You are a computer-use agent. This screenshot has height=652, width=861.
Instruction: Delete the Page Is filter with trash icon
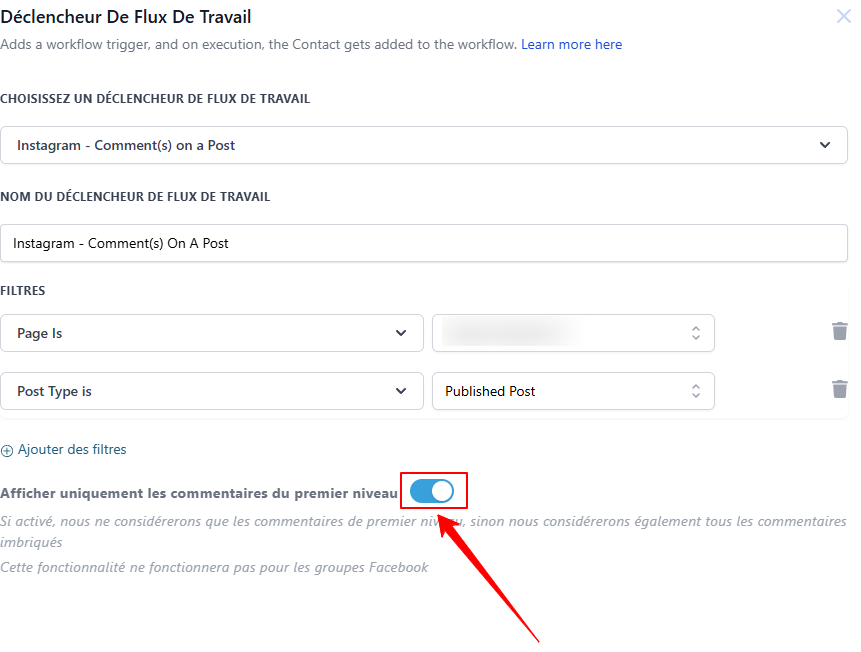pyautogui.click(x=840, y=331)
